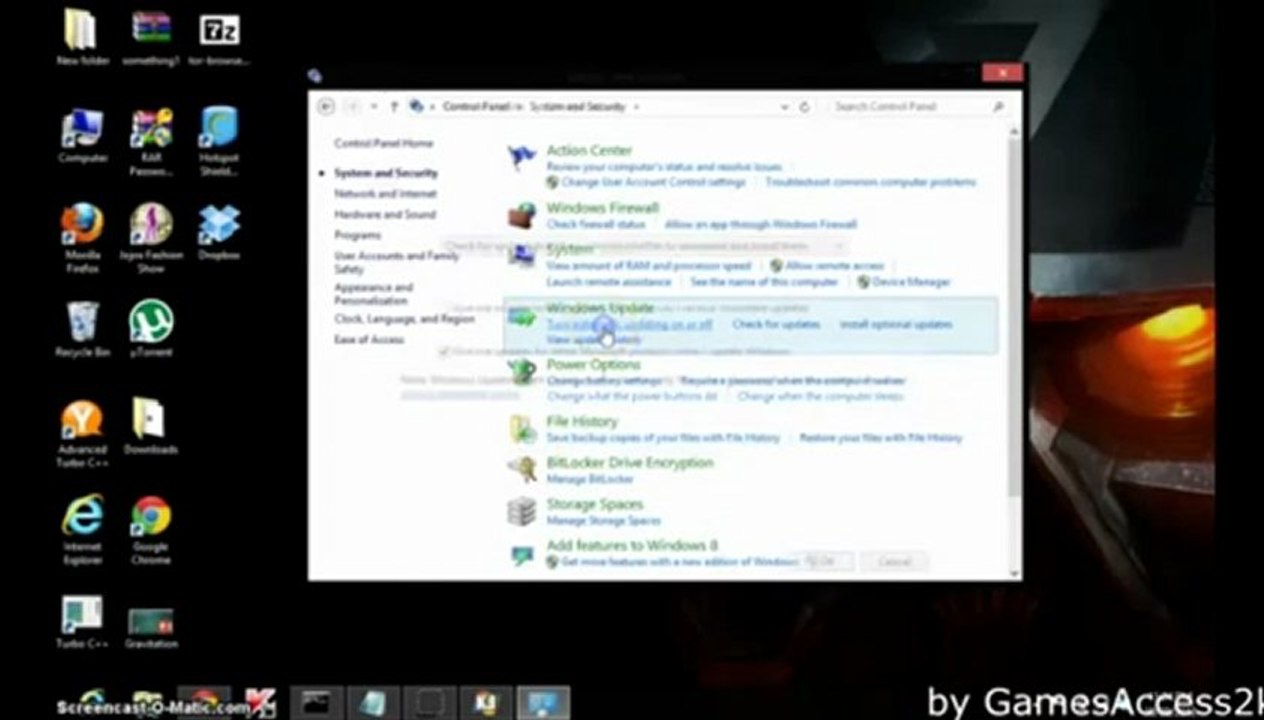
Task: Open the Manage BitLocker link
Action: click(590, 479)
